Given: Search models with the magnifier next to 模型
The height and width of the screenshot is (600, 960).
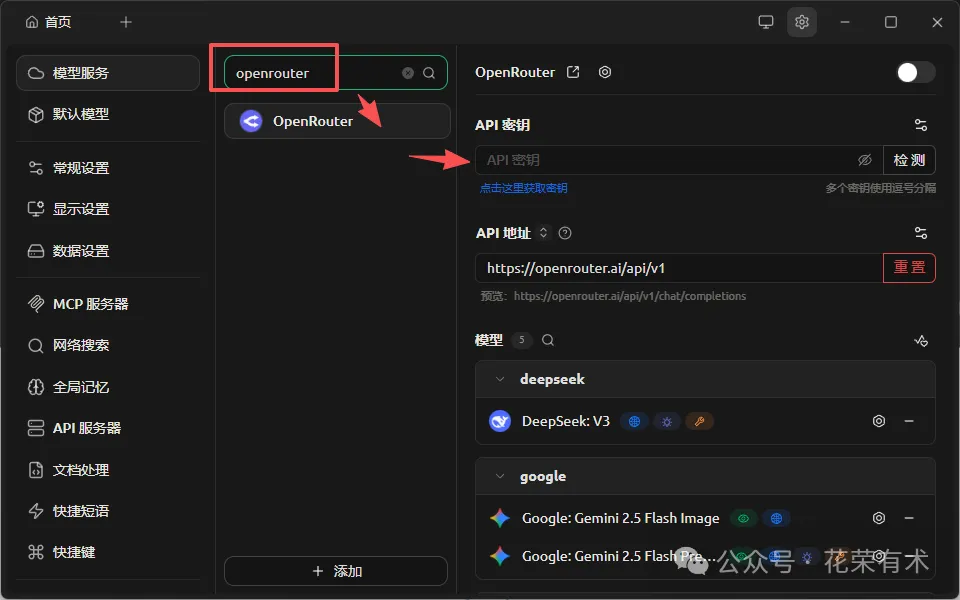Looking at the screenshot, I should [548, 340].
